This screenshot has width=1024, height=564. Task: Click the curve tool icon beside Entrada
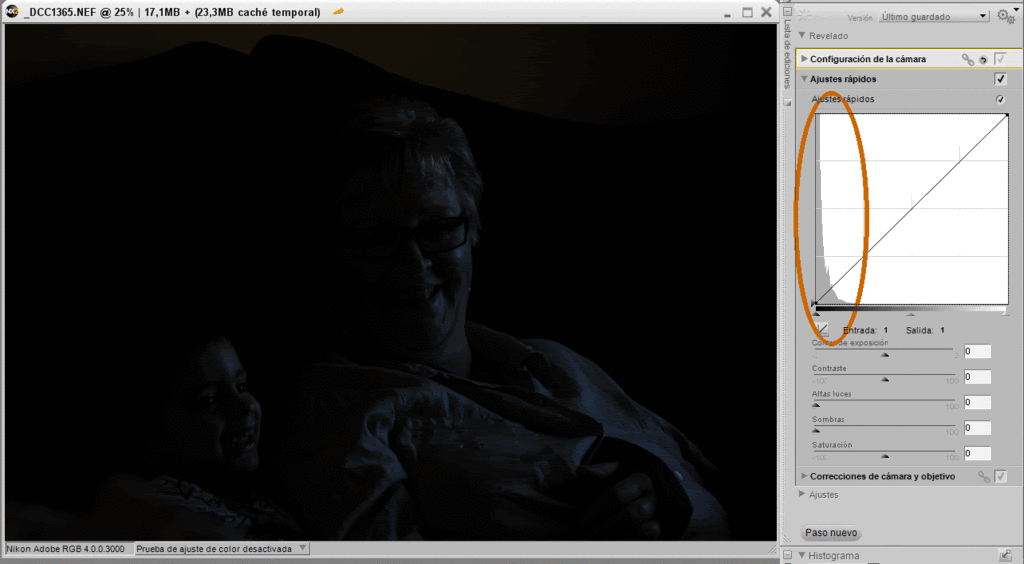pos(822,330)
